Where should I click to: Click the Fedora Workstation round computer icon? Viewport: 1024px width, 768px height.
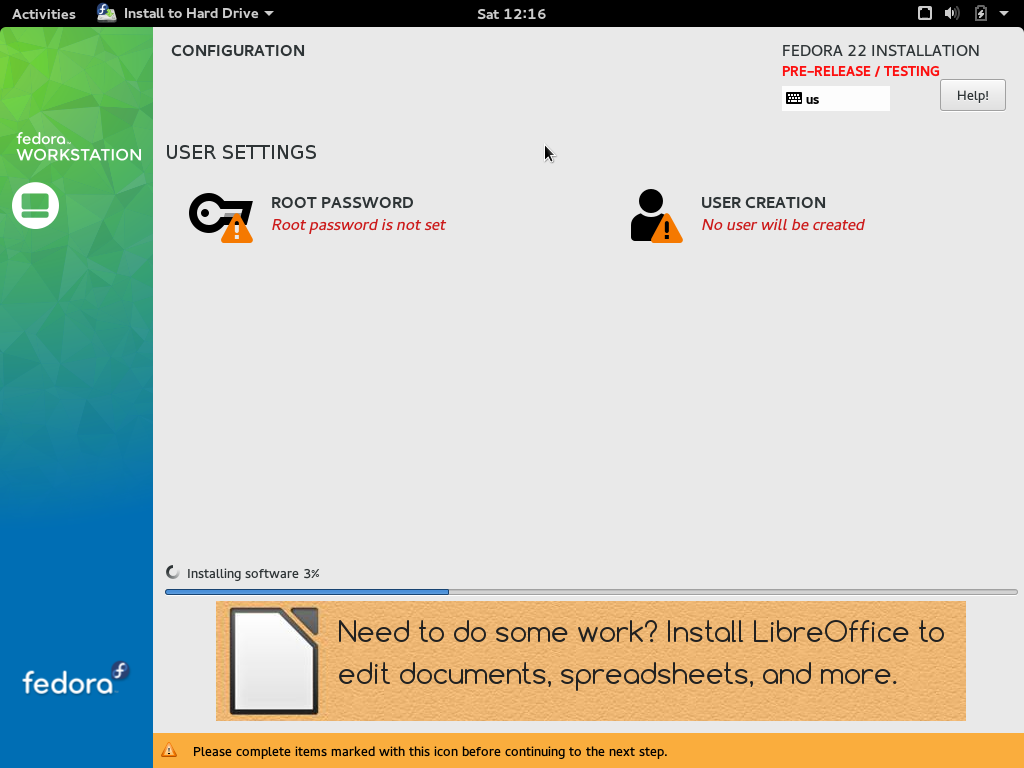pyautogui.click(x=35, y=206)
